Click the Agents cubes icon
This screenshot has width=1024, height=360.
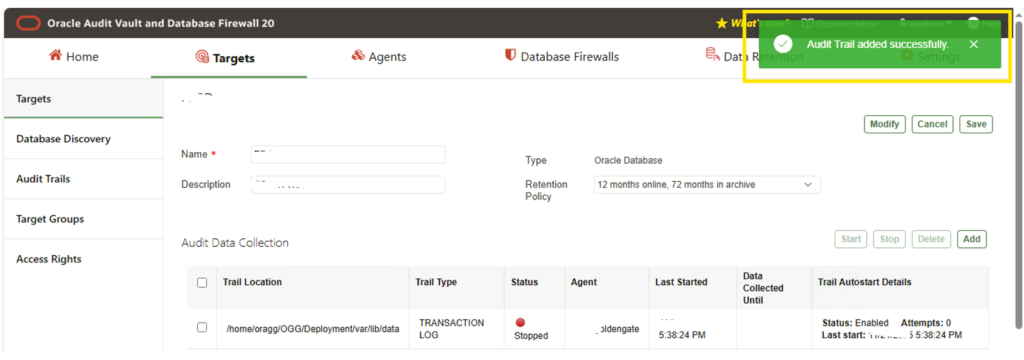click(x=358, y=56)
